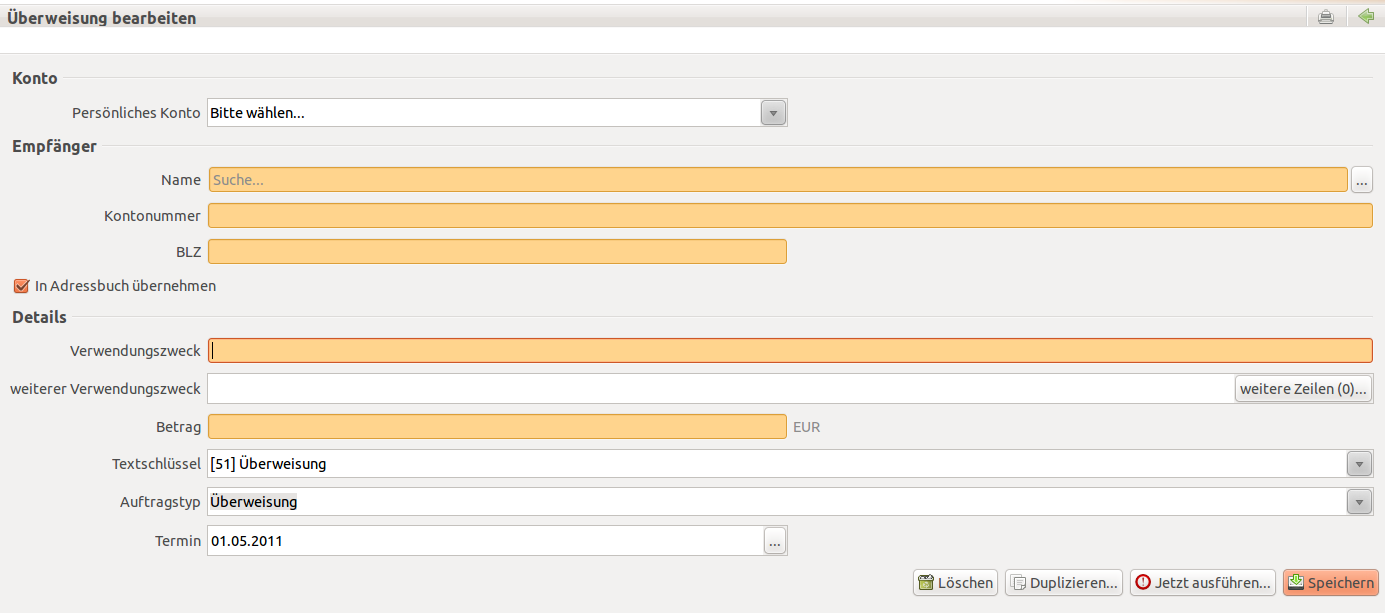
Task: Click Löschen button with trash icon
Action: coord(956,583)
